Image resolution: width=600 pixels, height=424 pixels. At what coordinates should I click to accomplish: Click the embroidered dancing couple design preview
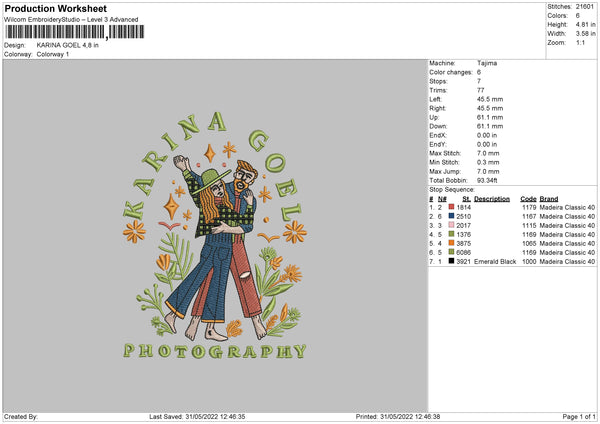tap(215, 235)
